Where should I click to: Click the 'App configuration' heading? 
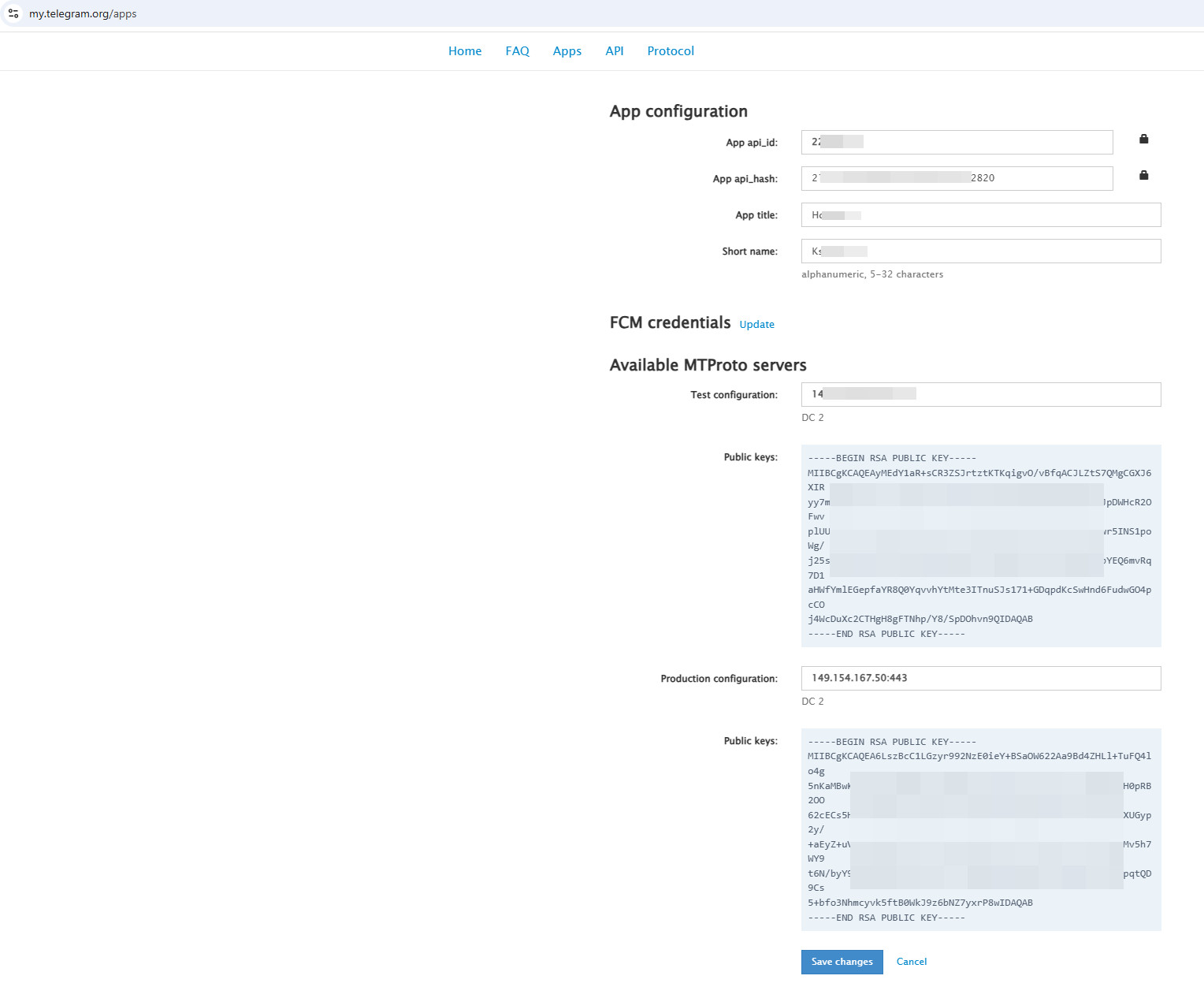[x=678, y=111]
